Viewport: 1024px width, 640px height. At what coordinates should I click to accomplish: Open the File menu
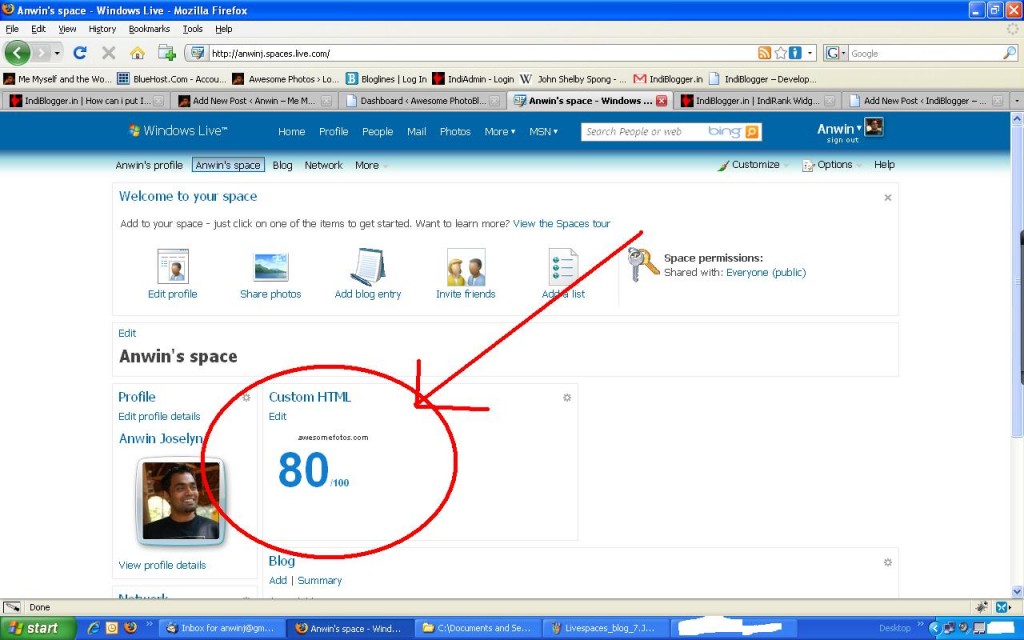coord(12,29)
